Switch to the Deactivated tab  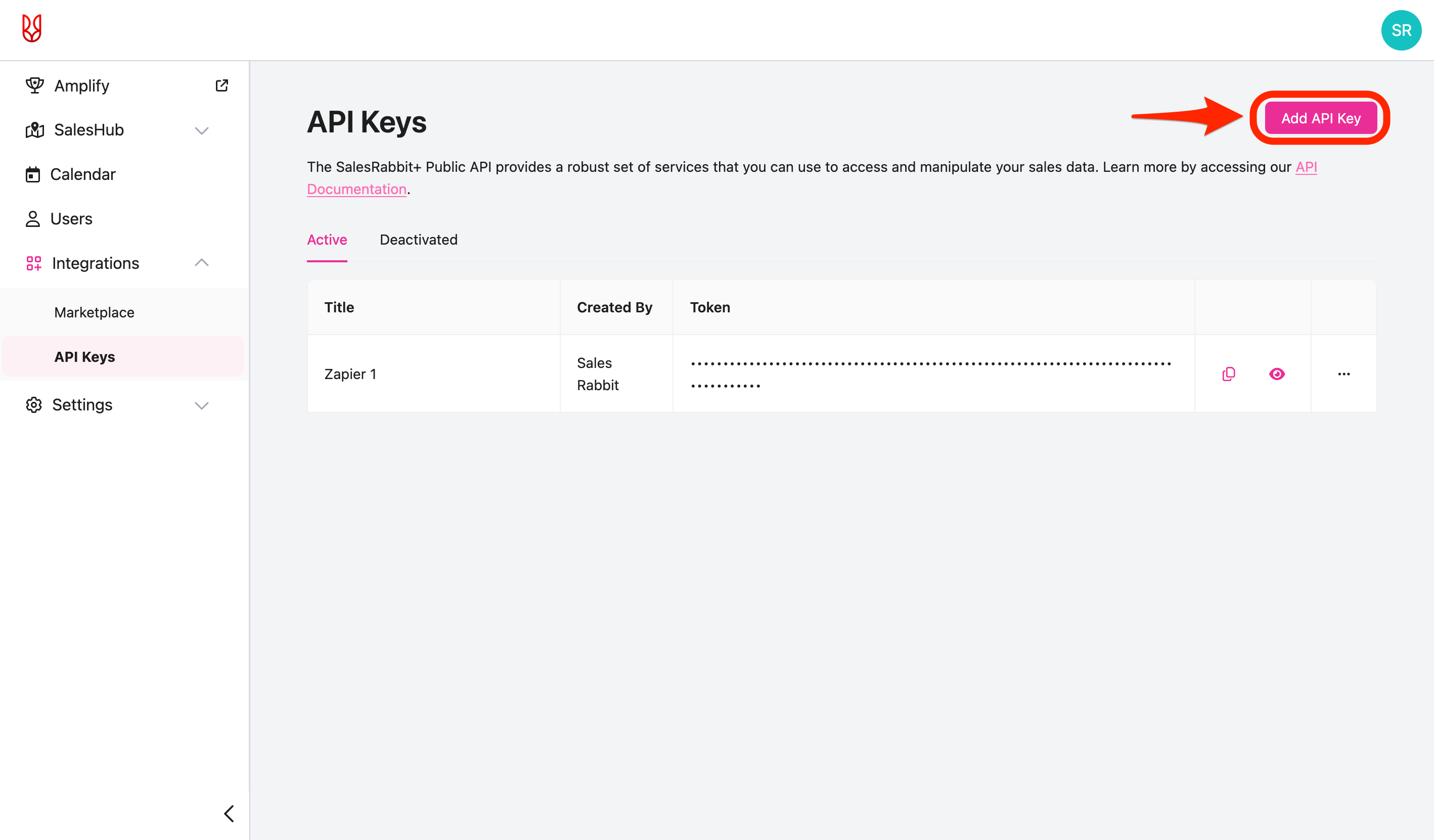418,240
